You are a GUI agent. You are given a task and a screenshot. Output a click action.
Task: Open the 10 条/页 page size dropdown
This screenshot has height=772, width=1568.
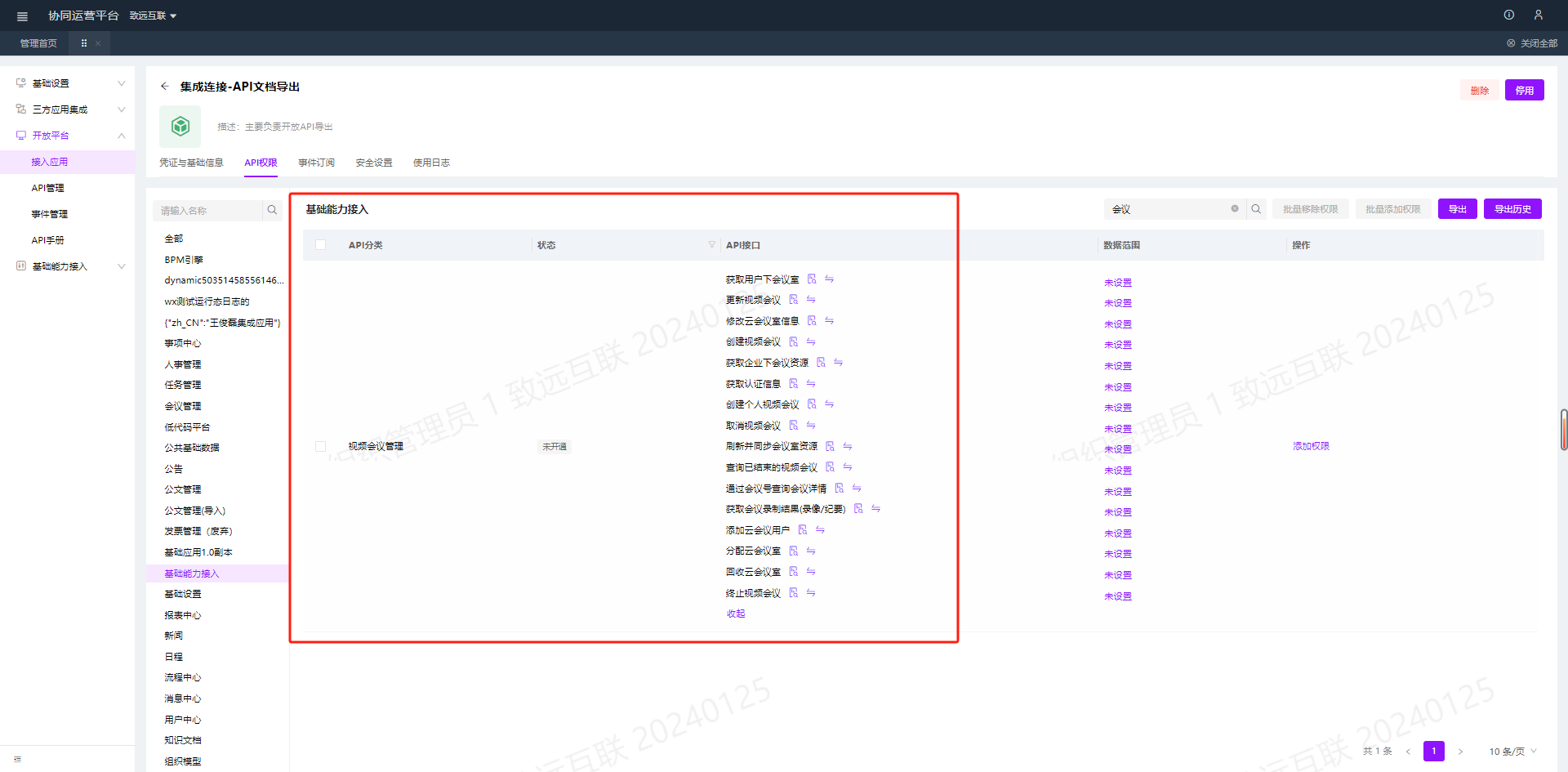click(x=1512, y=752)
